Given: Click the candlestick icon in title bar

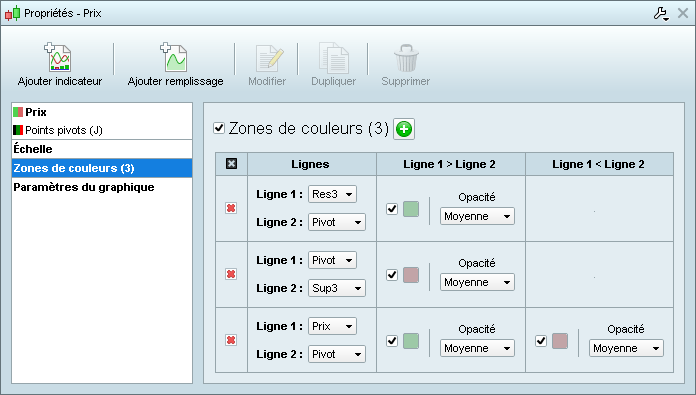Looking at the screenshot, I should [x=12, y=13].
